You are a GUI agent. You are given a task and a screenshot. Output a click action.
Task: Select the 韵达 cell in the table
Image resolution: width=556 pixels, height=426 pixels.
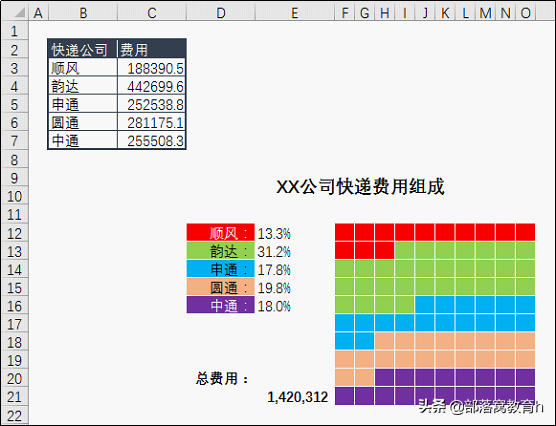point(82,86)
